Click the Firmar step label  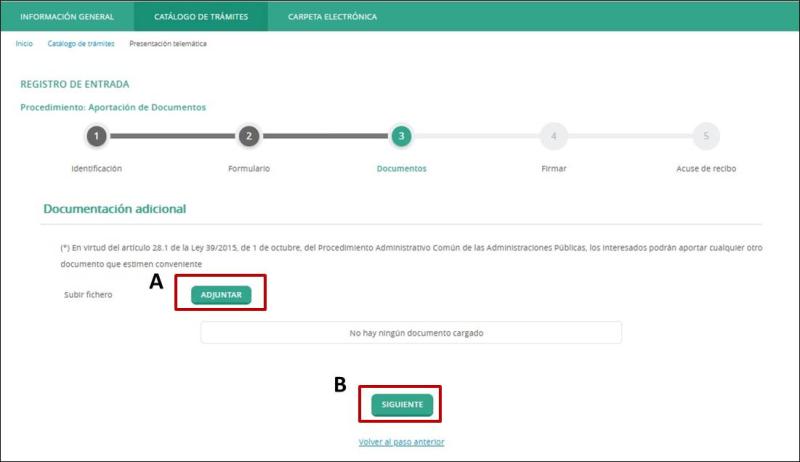pos(553,168)
